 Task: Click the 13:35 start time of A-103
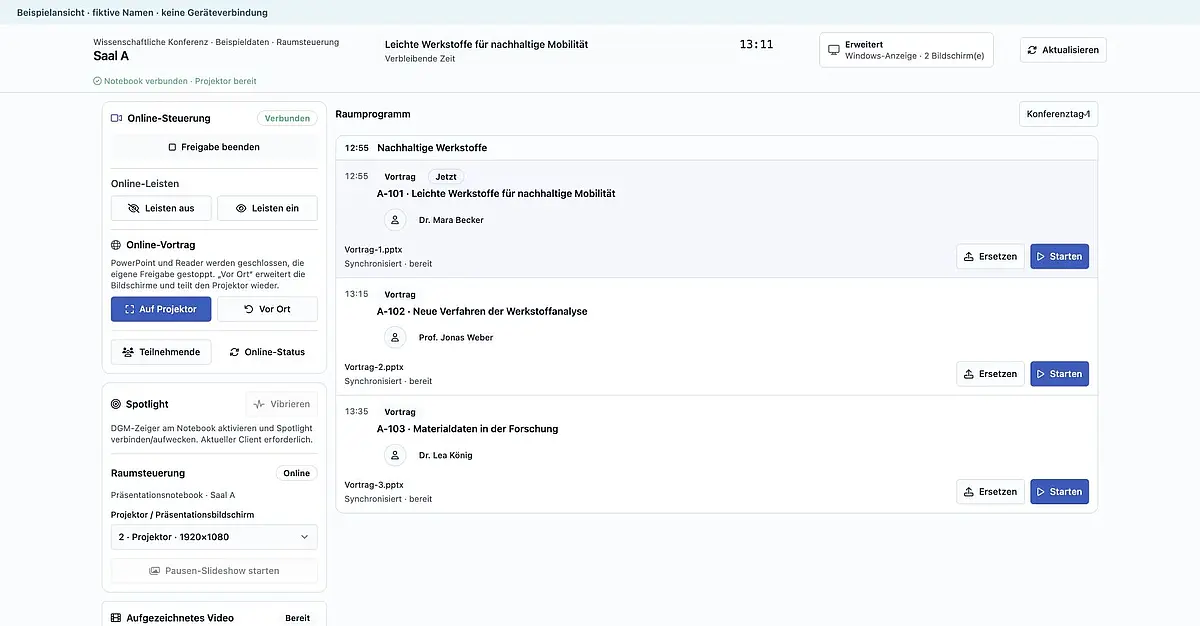[356, 412]
